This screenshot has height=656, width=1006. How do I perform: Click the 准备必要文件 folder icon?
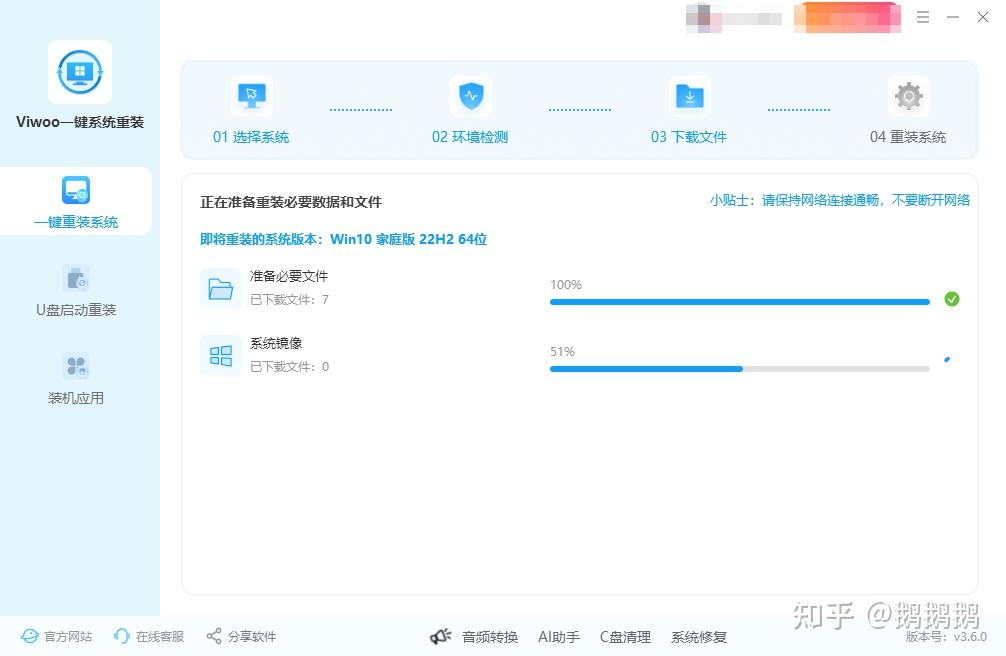point(221,289)
